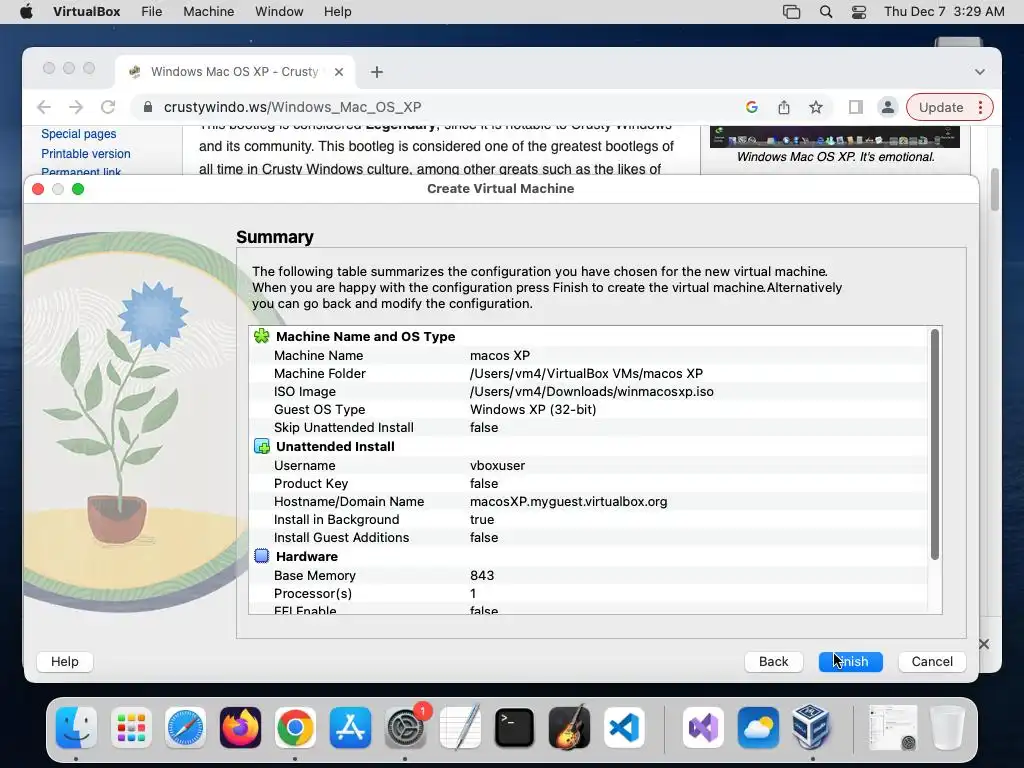Image resolution: width=1024 pixels, height=768 pixels.
Task: Click the summary table scrollbar
Action: 935,445
